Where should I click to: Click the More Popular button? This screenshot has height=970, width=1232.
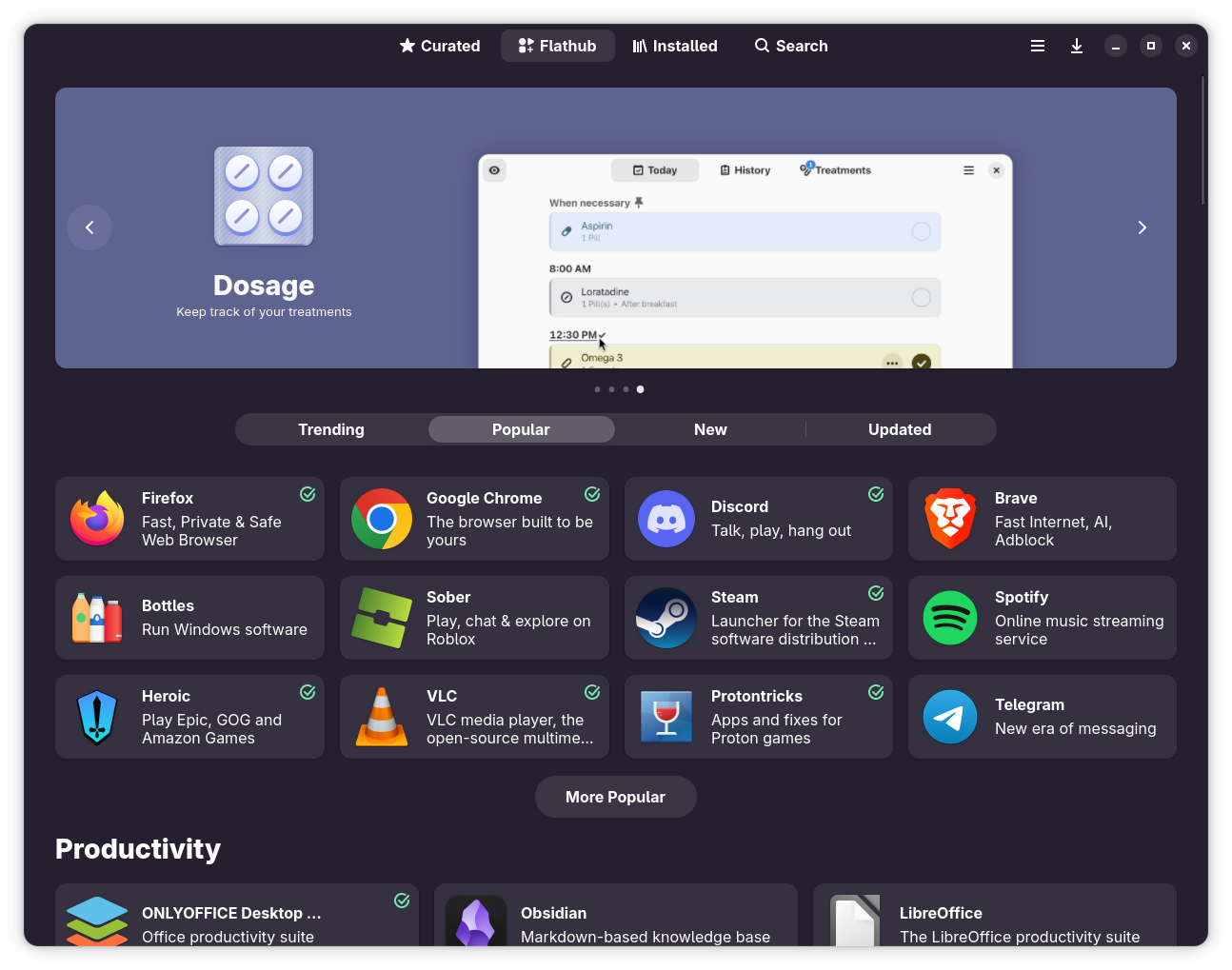coord(615,797)
